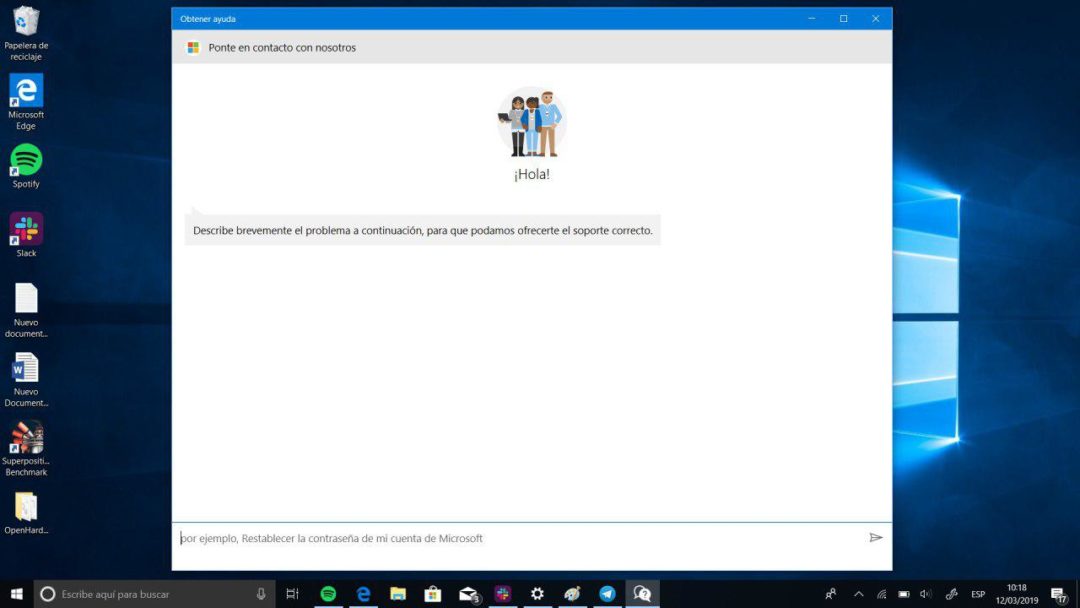Screen dimensions: 1080x608
Task: Click the send message arrow icon
Action: [x=875, y=538]
